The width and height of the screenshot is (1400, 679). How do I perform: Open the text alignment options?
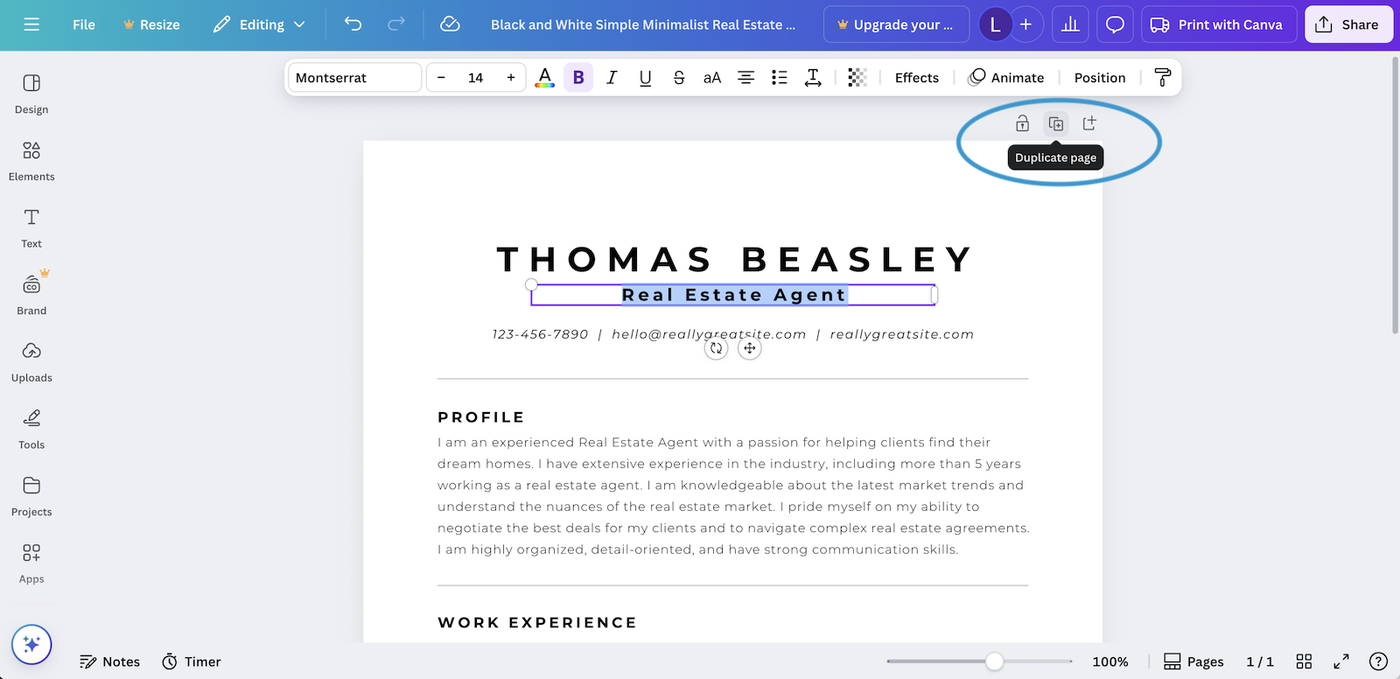pyautogui.click(x=745, y=76)
